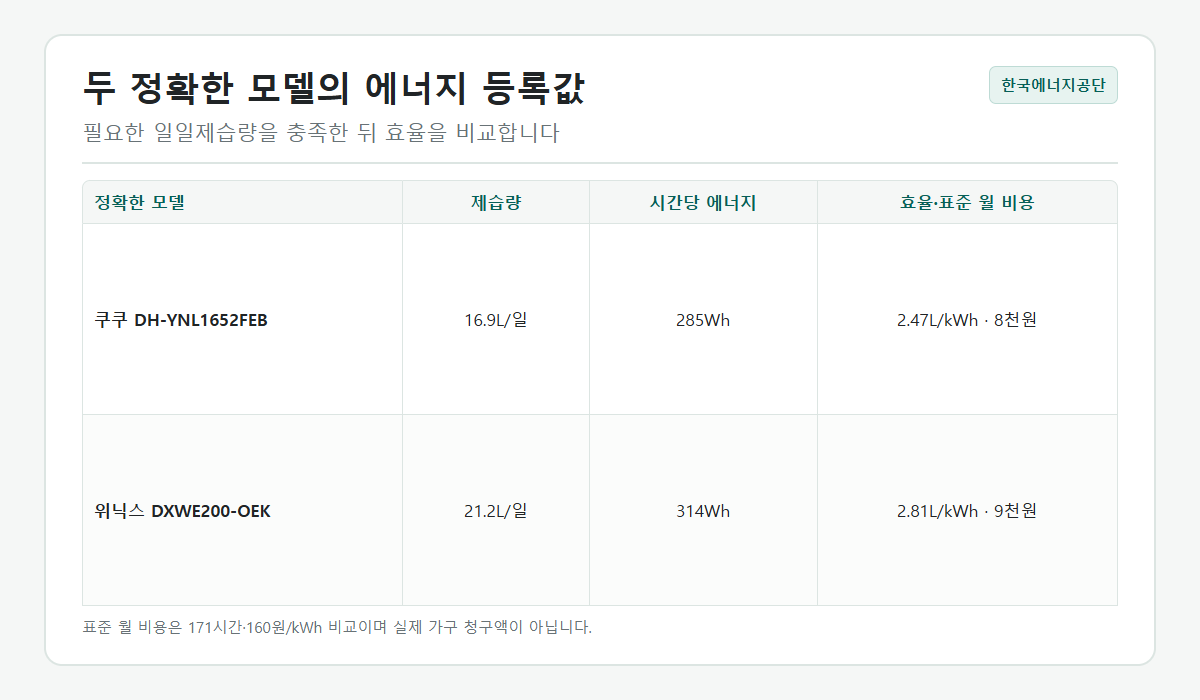
Task: Click the 2.47L/kWh · 8천원 cell
Action: coord(967,320)
